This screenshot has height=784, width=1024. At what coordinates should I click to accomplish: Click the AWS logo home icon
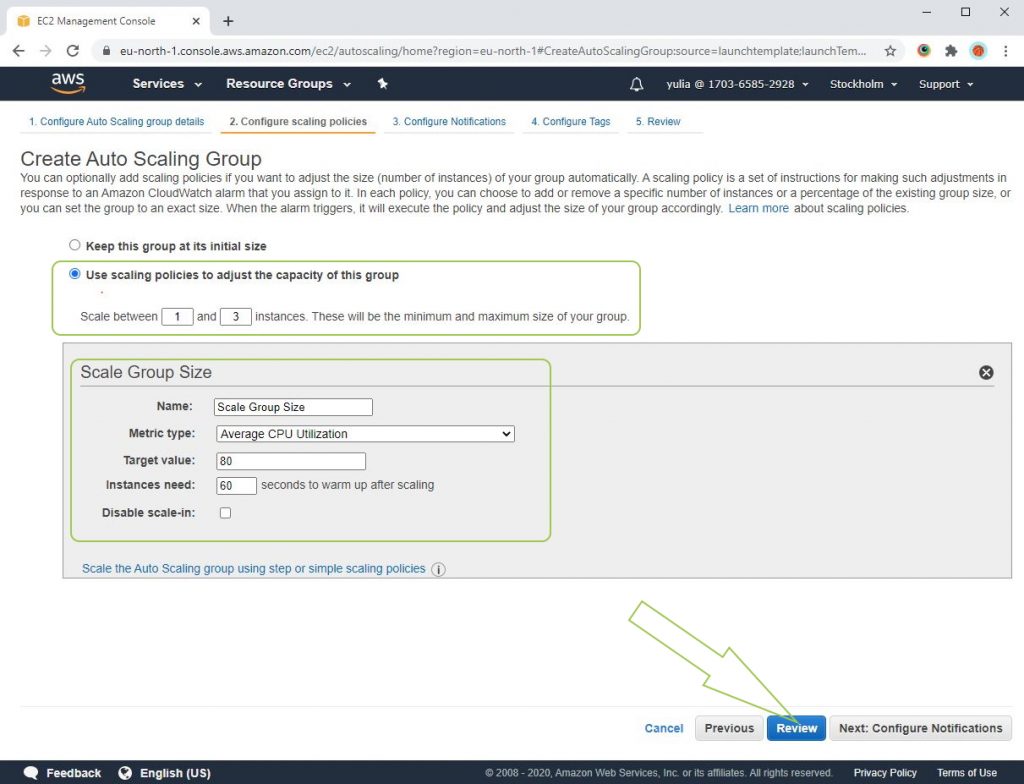68,84
